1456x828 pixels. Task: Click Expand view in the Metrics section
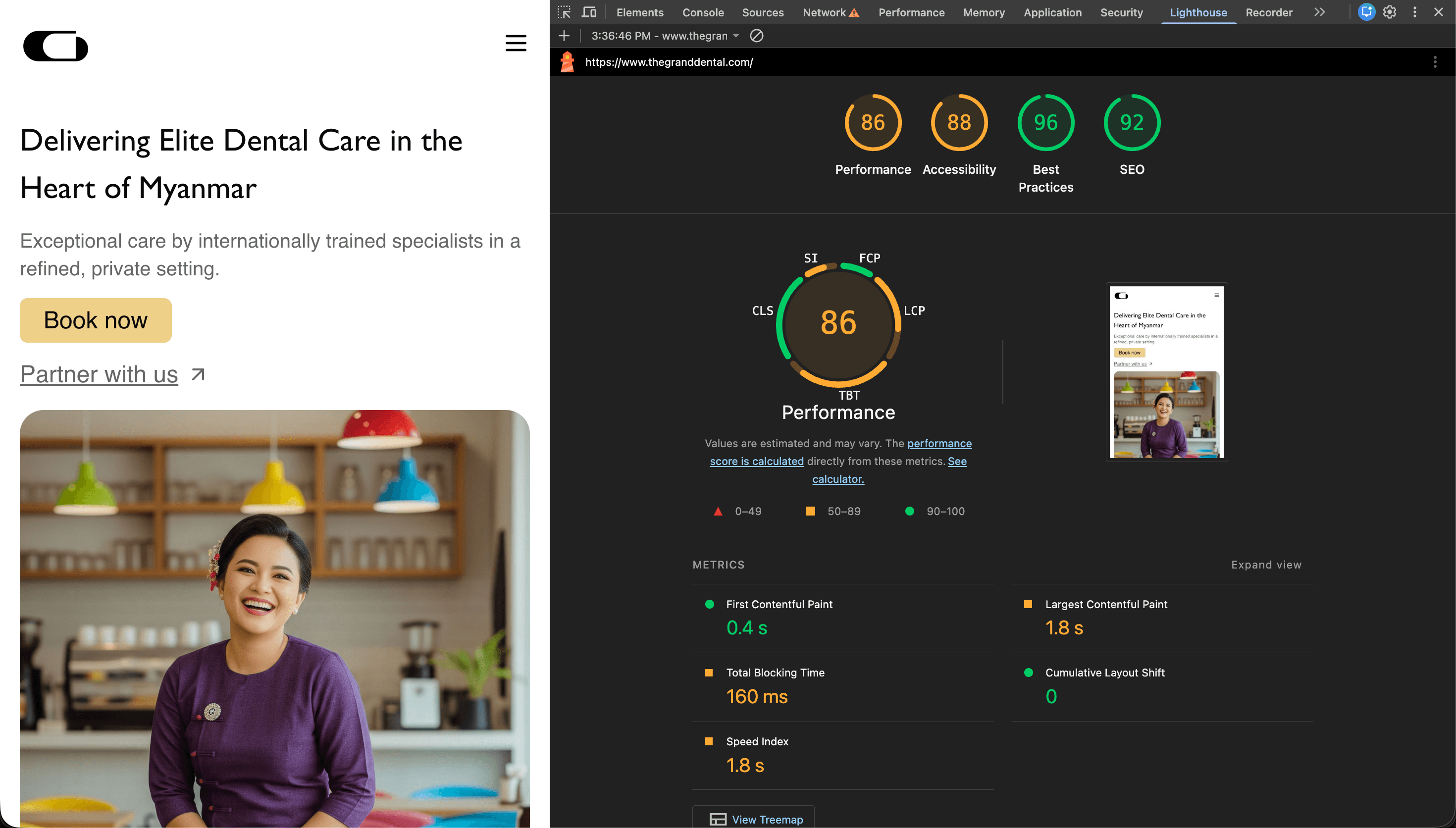1266,564
